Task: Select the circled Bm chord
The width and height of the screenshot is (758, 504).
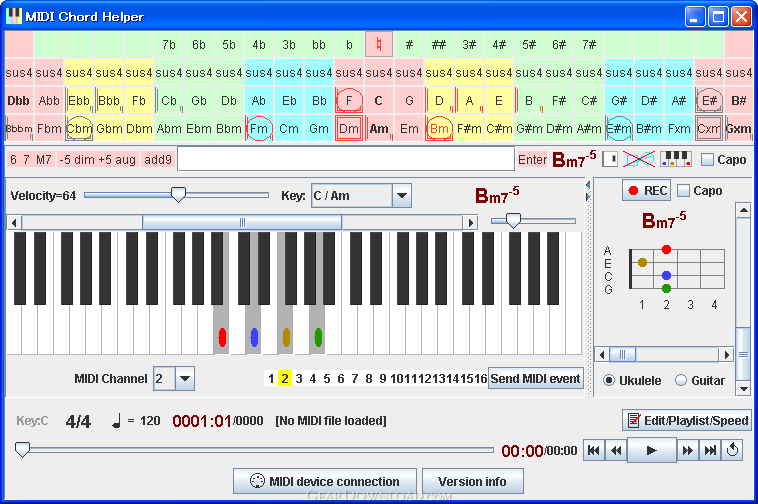Action: tap(439, 129)
